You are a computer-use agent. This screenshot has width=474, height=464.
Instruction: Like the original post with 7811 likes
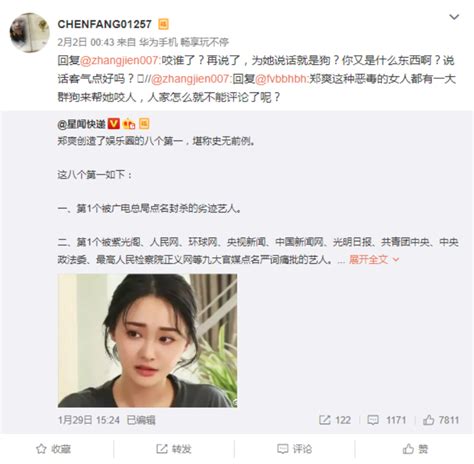(x=441, y=420)
